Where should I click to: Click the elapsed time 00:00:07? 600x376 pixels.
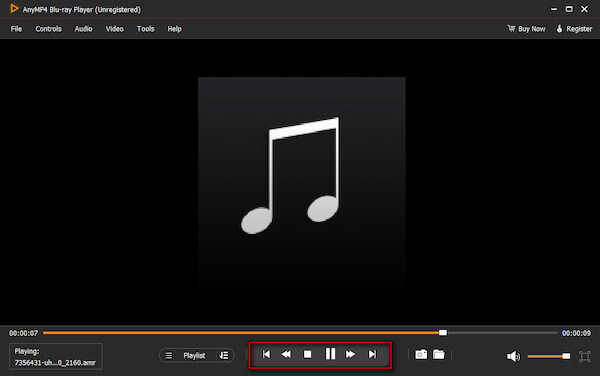tap(24, 333)
